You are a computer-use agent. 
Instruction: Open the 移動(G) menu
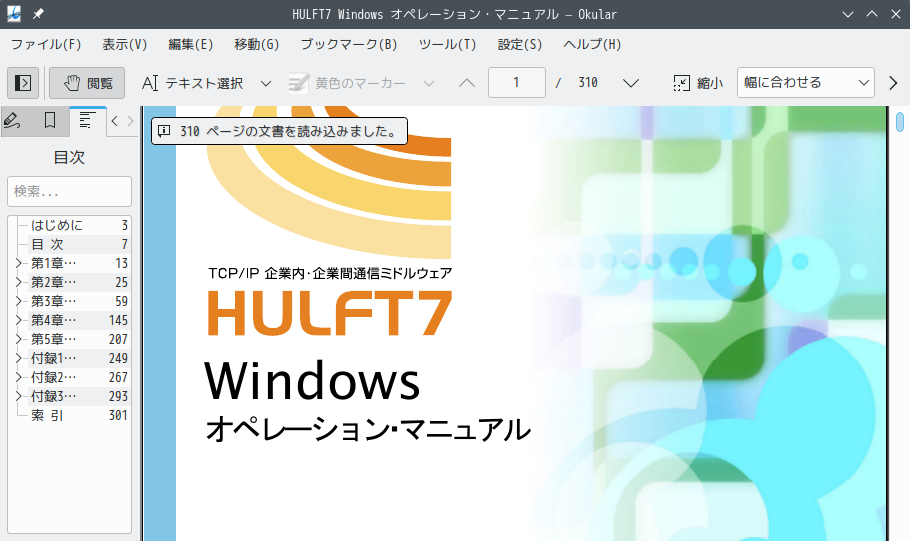click(257, 45)
